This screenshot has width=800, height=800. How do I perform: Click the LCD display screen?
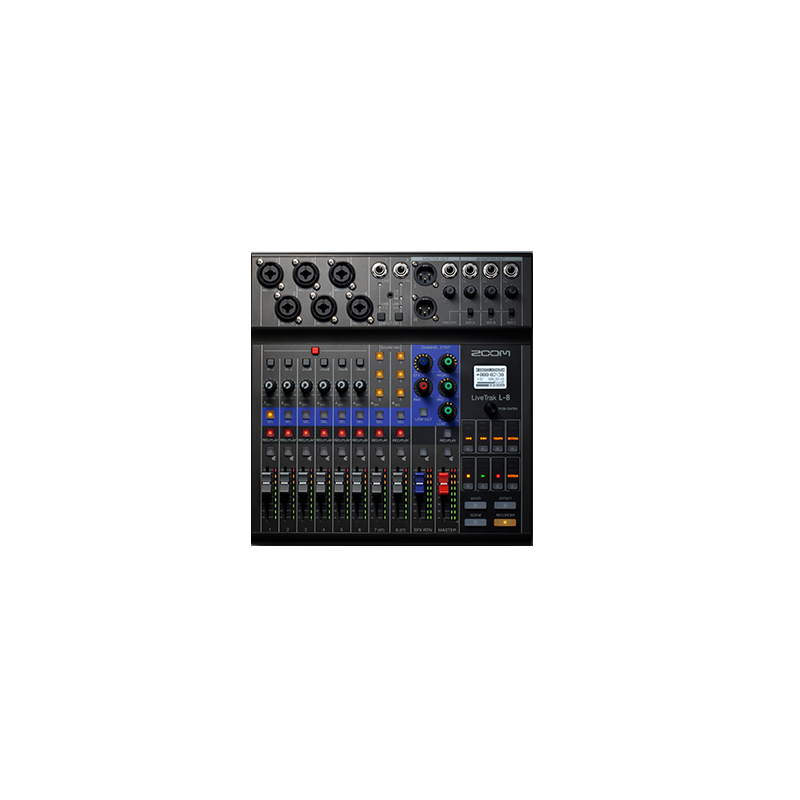490,377
